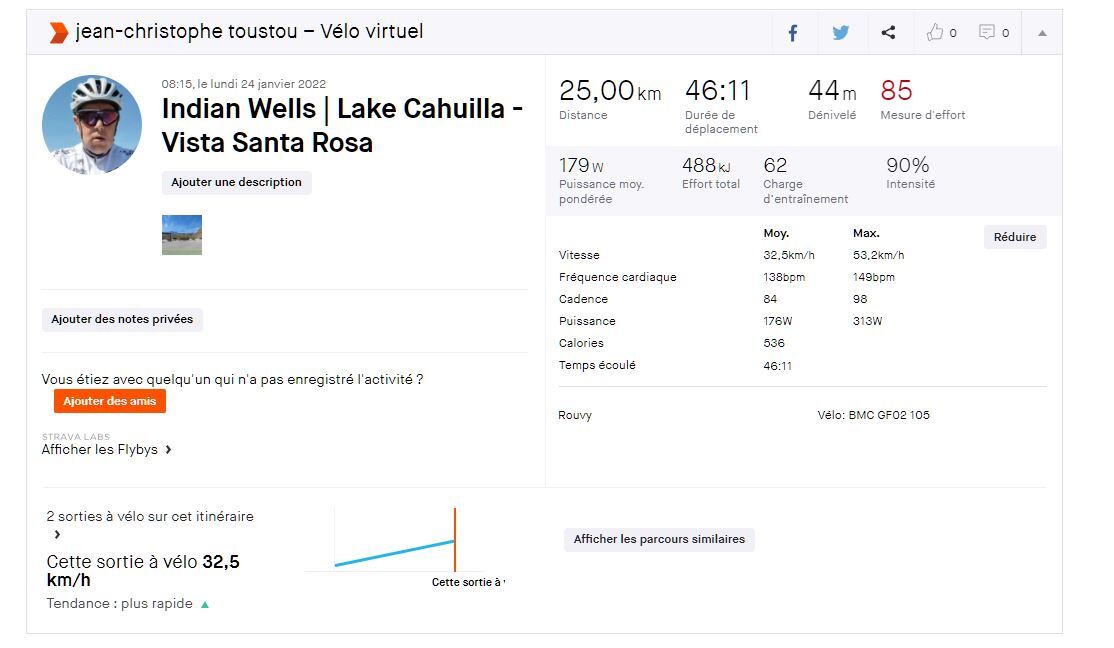The image size is (1114, 648).
Task: Click Afficher les parcours similaires
Action: (659, 539)
